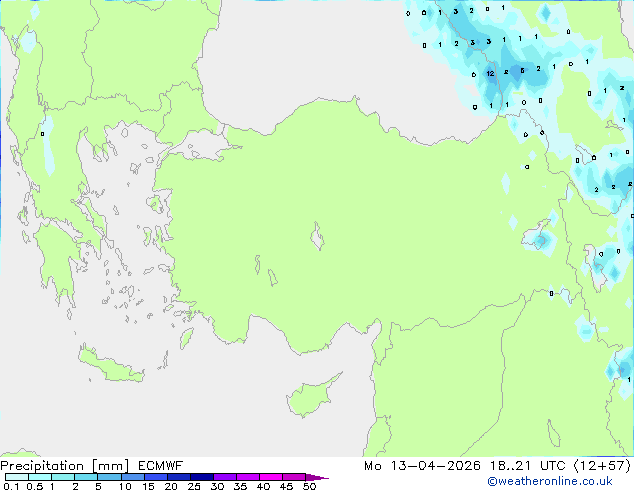
Task: Click Crete island on the map
Action: point(111,365)
